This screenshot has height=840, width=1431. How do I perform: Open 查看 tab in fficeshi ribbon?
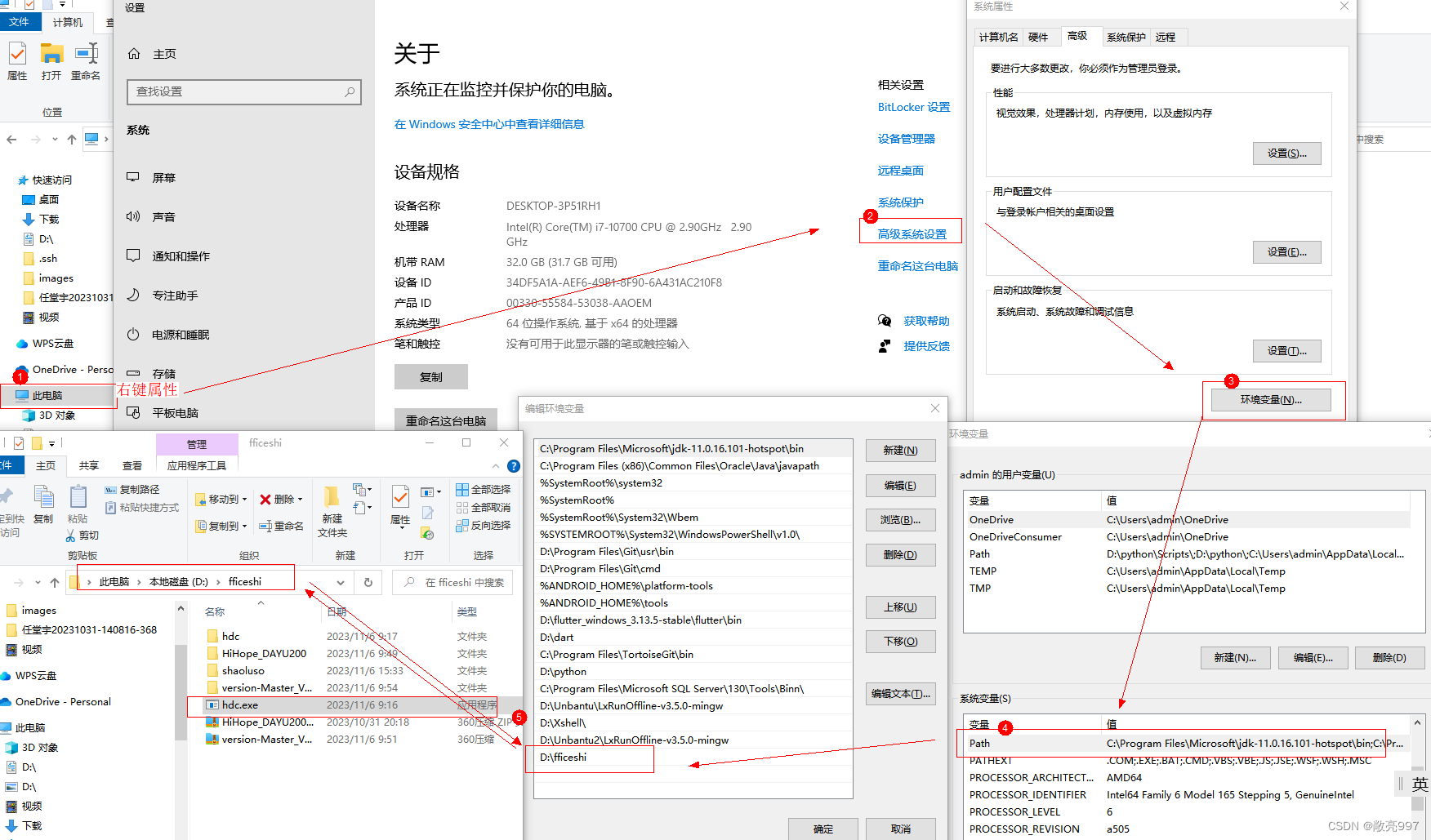132,465
